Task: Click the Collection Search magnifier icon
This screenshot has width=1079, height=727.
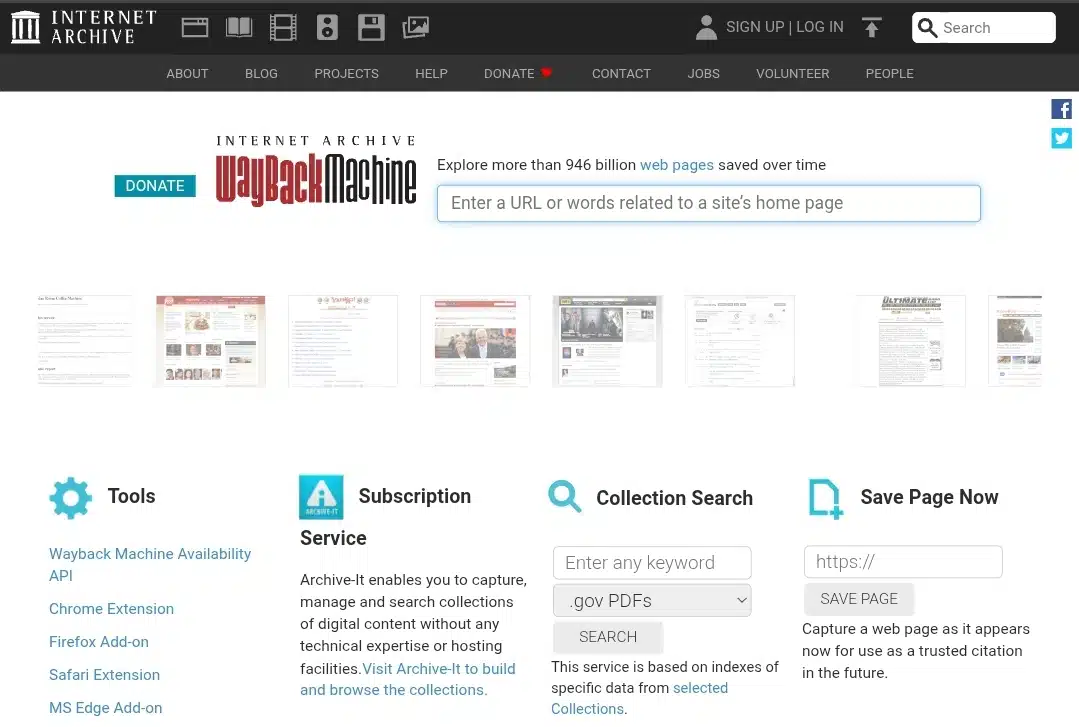Action: click(x=565, y=496)
